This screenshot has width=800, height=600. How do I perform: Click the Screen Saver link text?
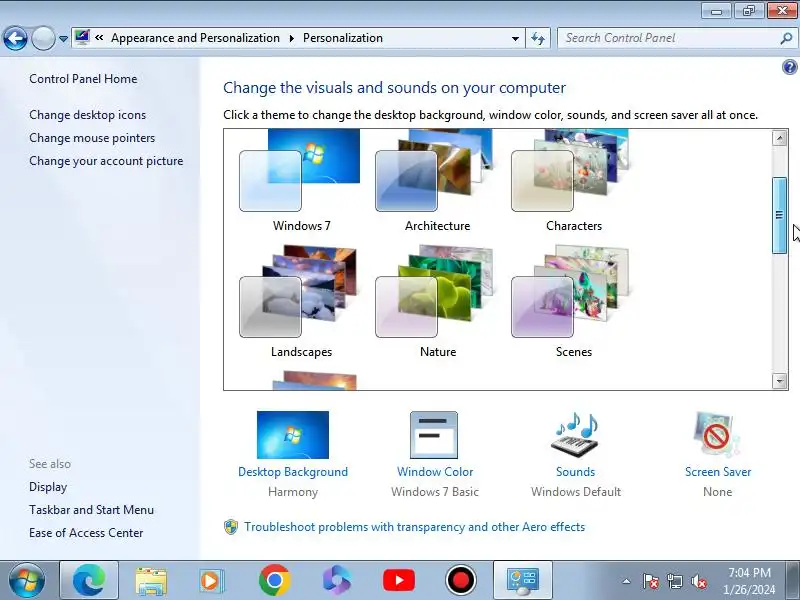[718, 472]
